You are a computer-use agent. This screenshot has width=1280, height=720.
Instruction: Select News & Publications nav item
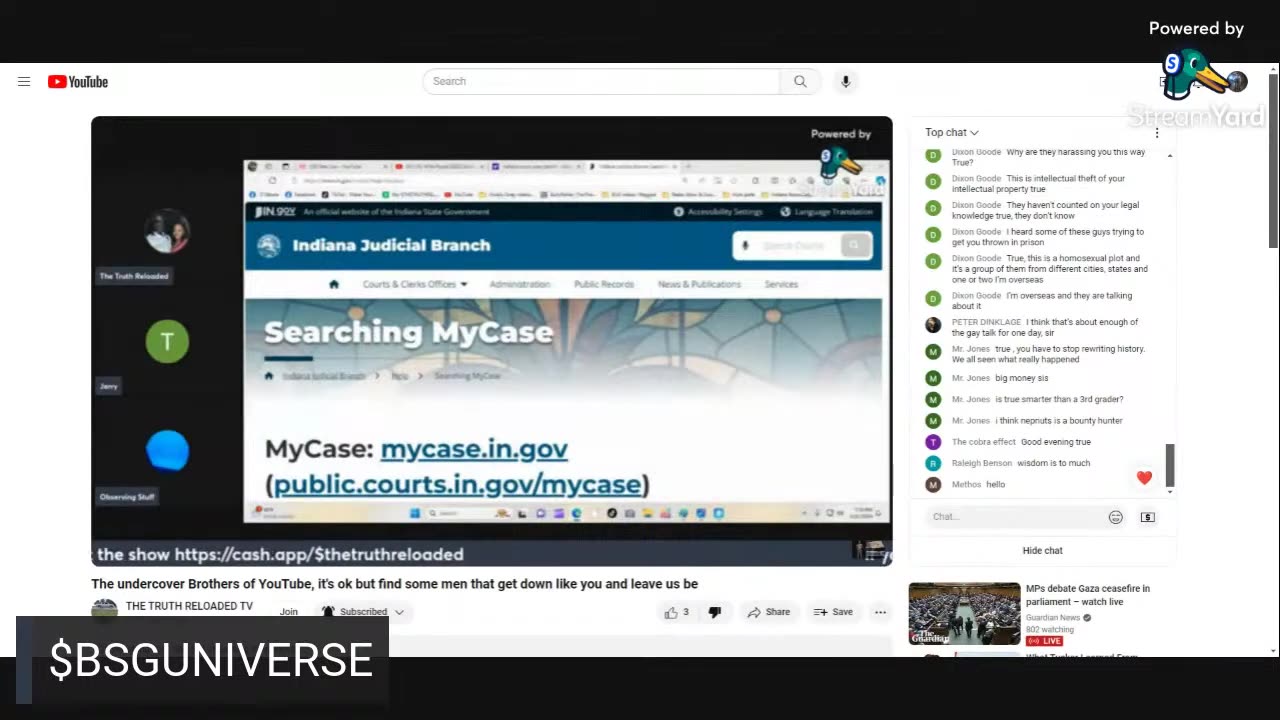pyautogui.click(x=699, y=285)
